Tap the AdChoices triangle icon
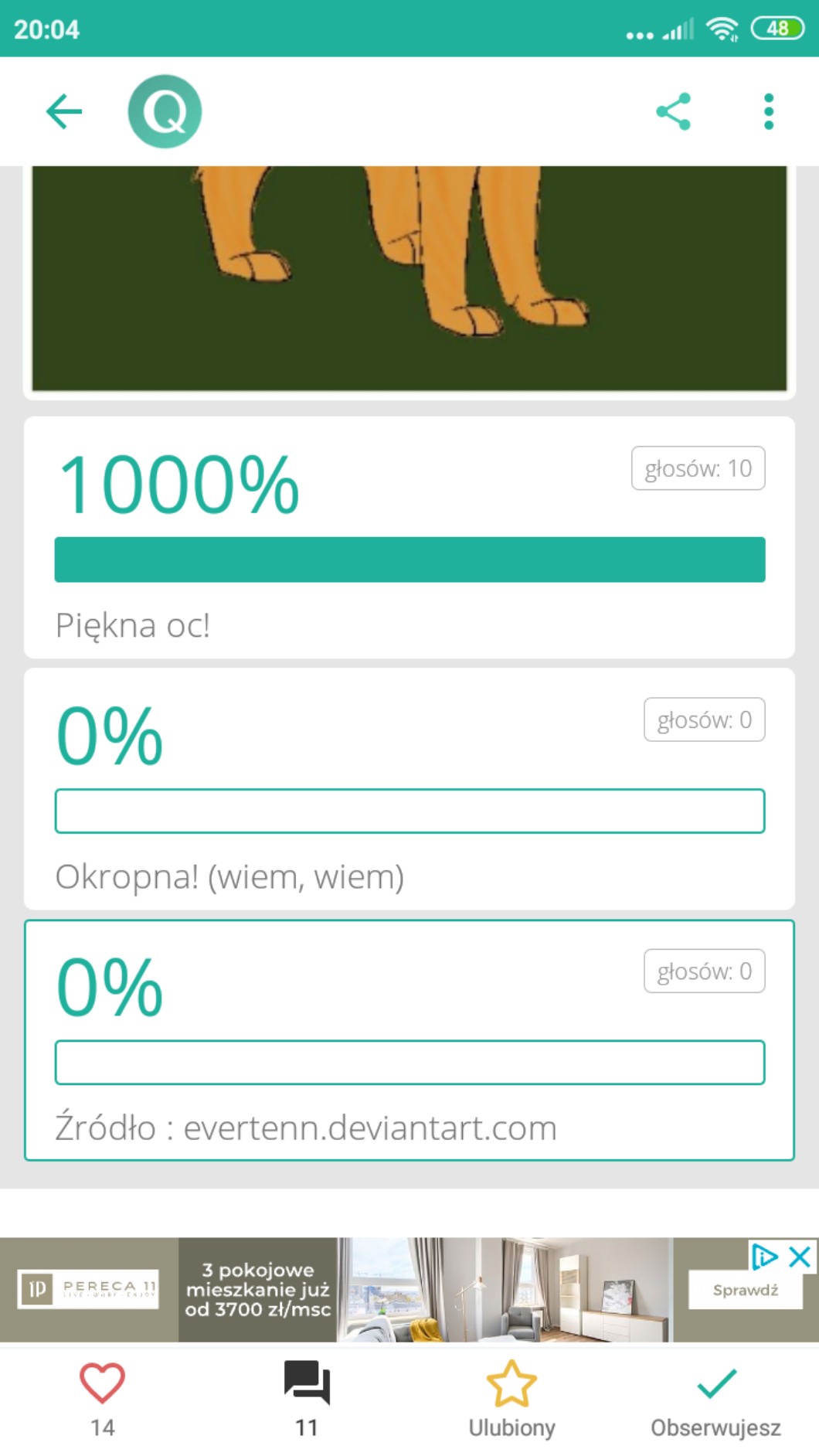This screenshot has height=1456, width=819. point(765,1257)
